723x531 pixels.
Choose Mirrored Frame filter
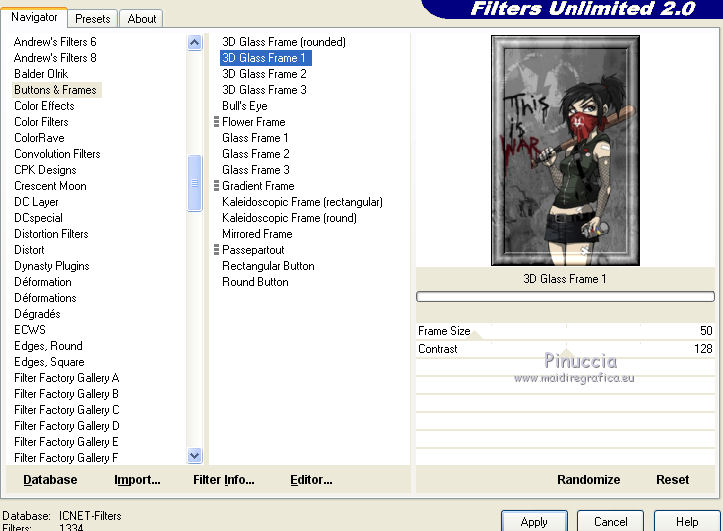[257, 234]
